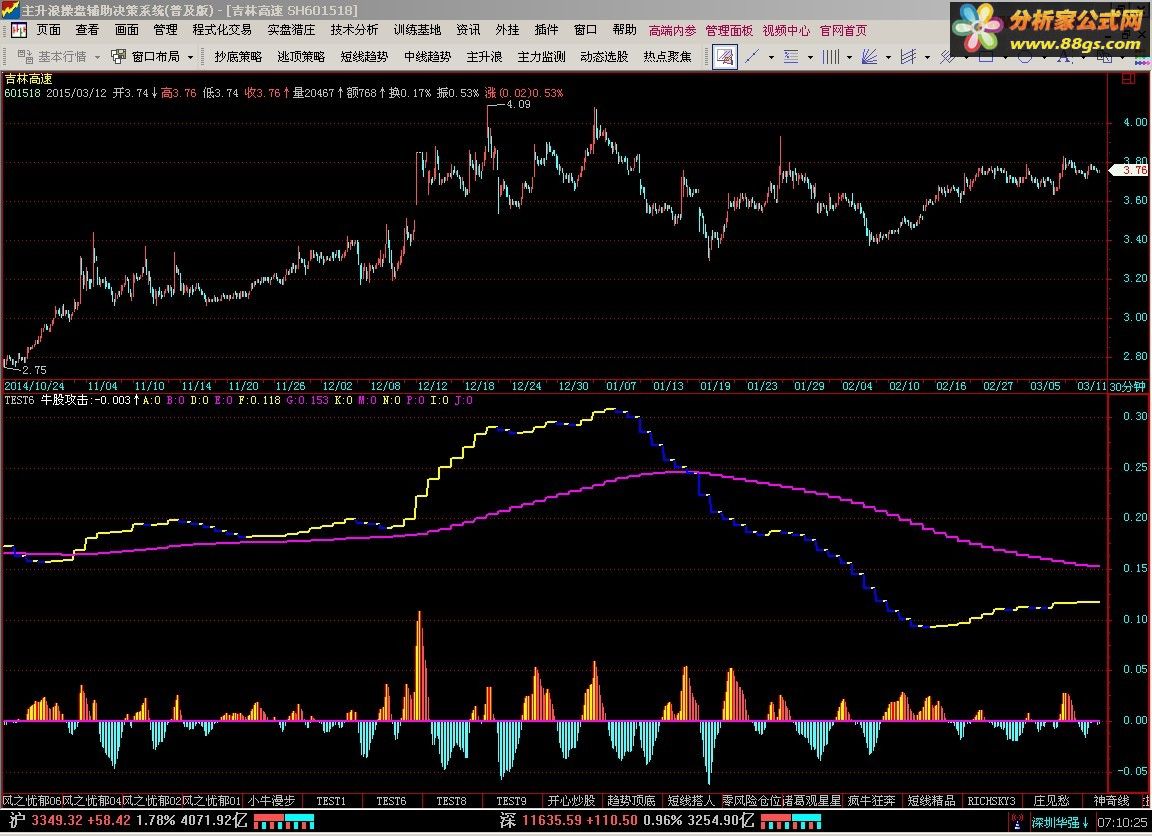Expand the slanted grid tool dropdown arrow
Viewport: 1152px width, 836px height.
[927, 57]
